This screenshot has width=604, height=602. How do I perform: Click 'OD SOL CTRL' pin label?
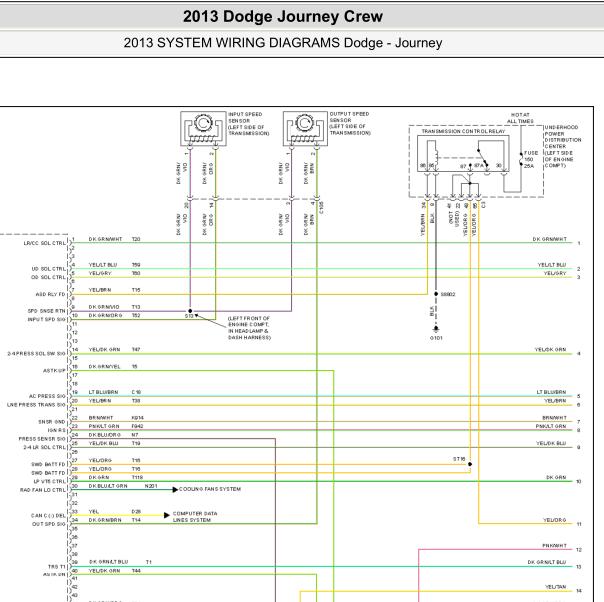point(49,277)
